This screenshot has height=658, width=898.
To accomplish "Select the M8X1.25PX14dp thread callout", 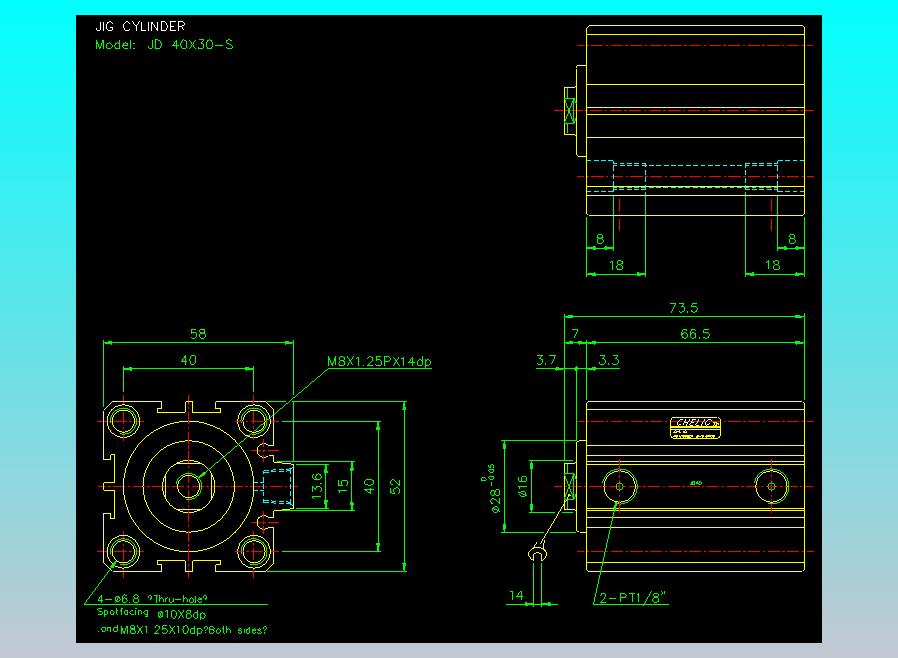I will click(x=379, y=361).
